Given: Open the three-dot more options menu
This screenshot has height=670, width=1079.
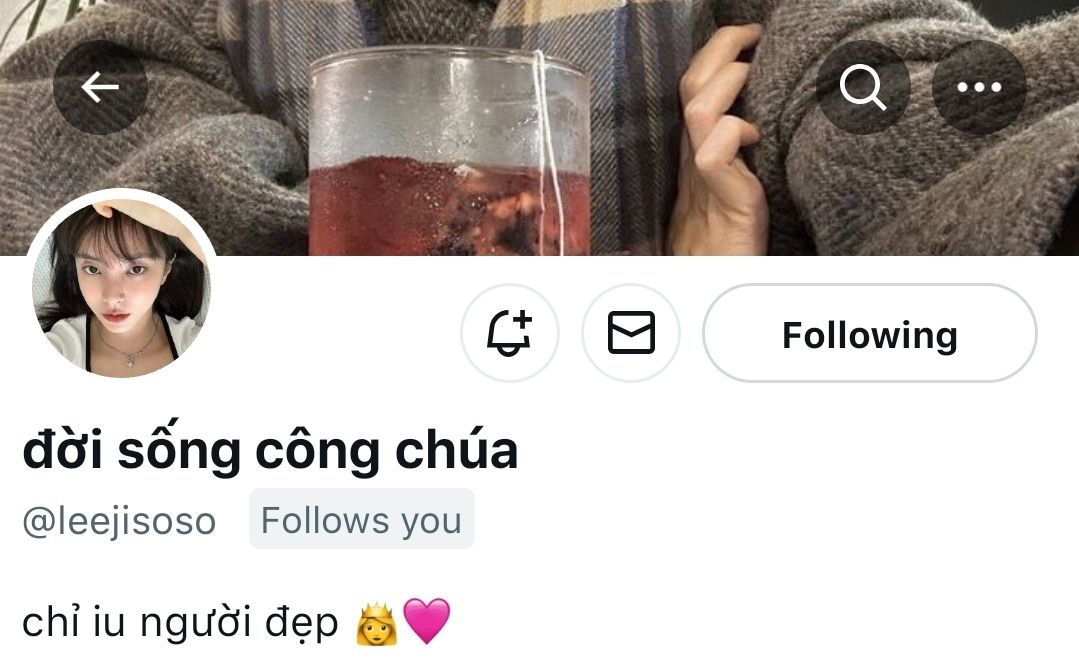Looking at the screenshot, I should point(979,87).
